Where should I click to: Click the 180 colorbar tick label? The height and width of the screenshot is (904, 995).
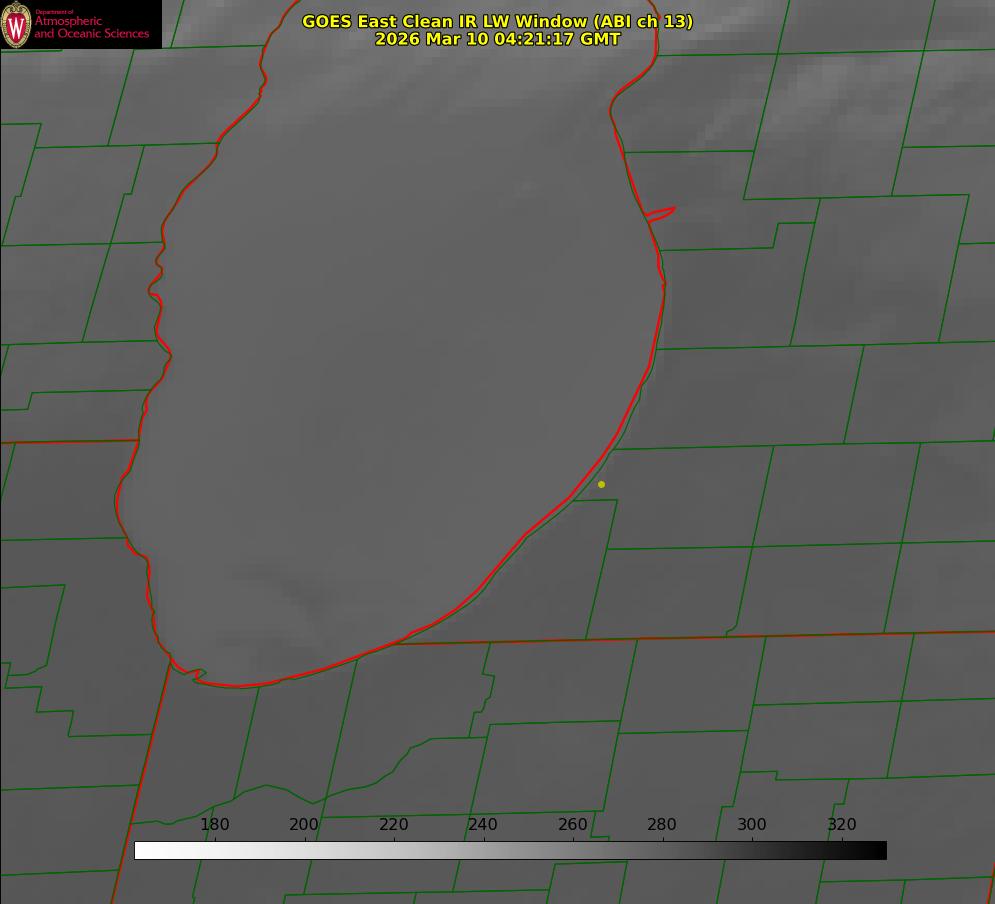tap(215, 825)
